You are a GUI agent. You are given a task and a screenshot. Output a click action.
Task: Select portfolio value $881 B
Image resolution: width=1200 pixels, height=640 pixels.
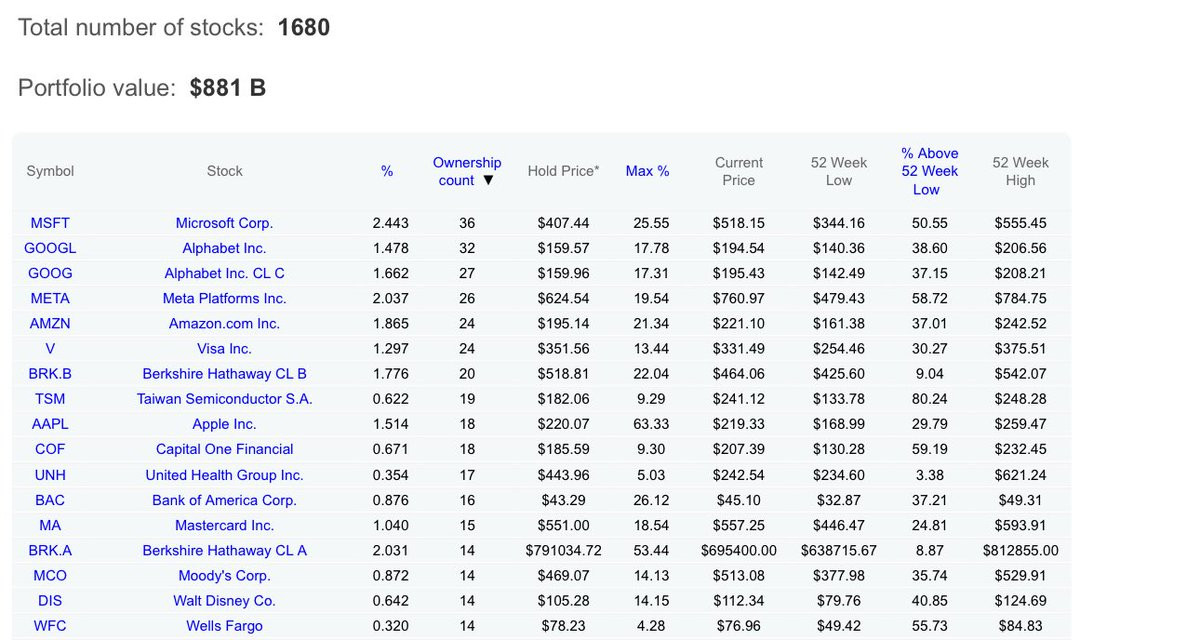[x=228, y=88]
